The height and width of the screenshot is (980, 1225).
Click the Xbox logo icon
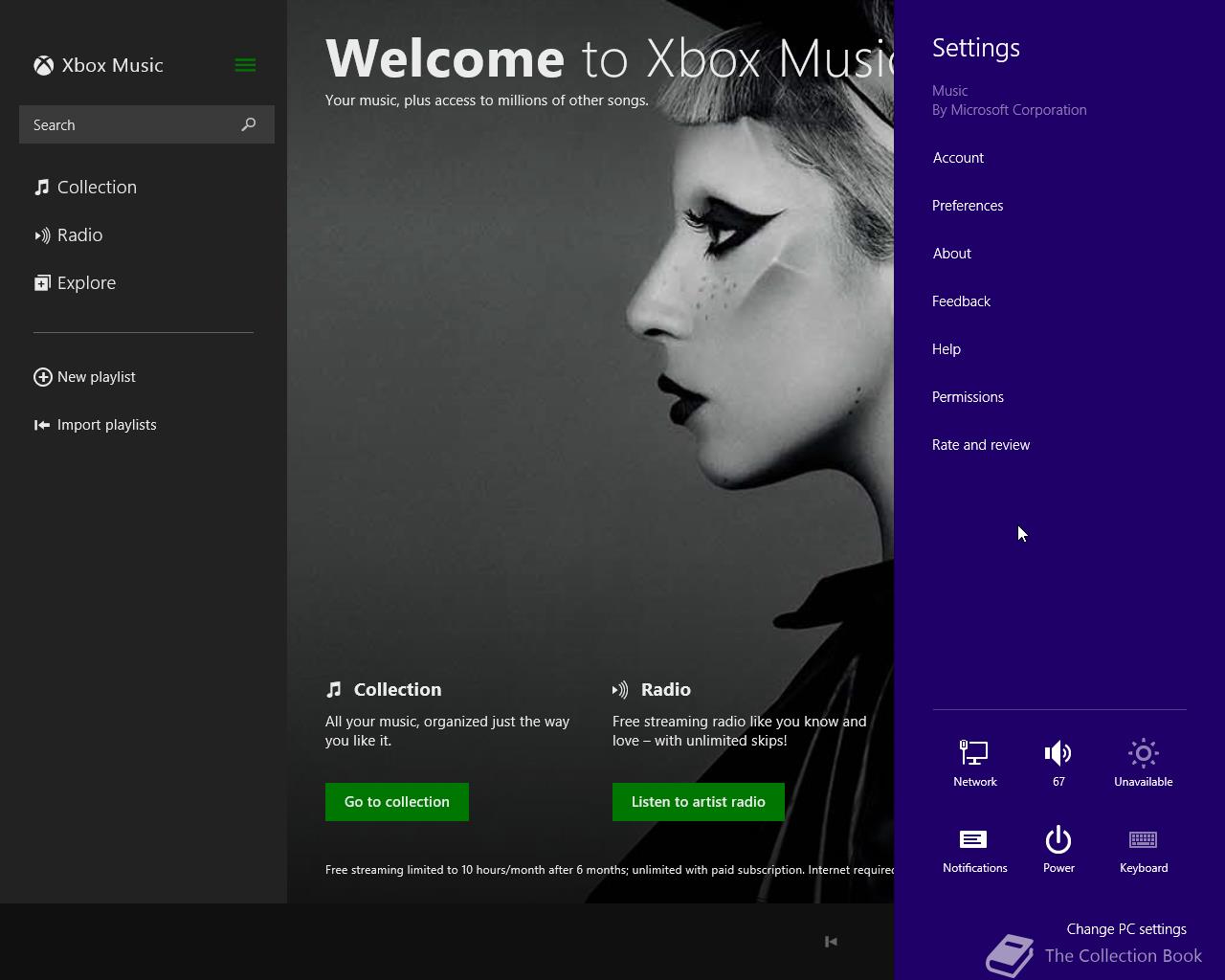click(x=43, y=65)
